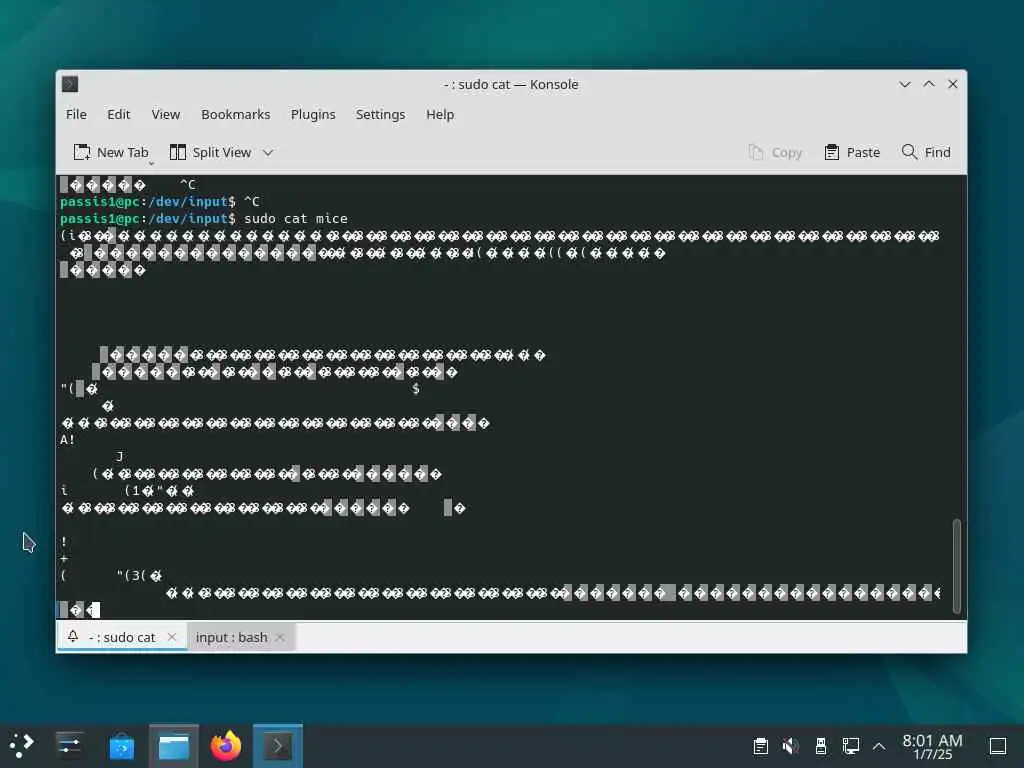
Task: Open Discover software center from taskbar
Action: coord(121,746)
